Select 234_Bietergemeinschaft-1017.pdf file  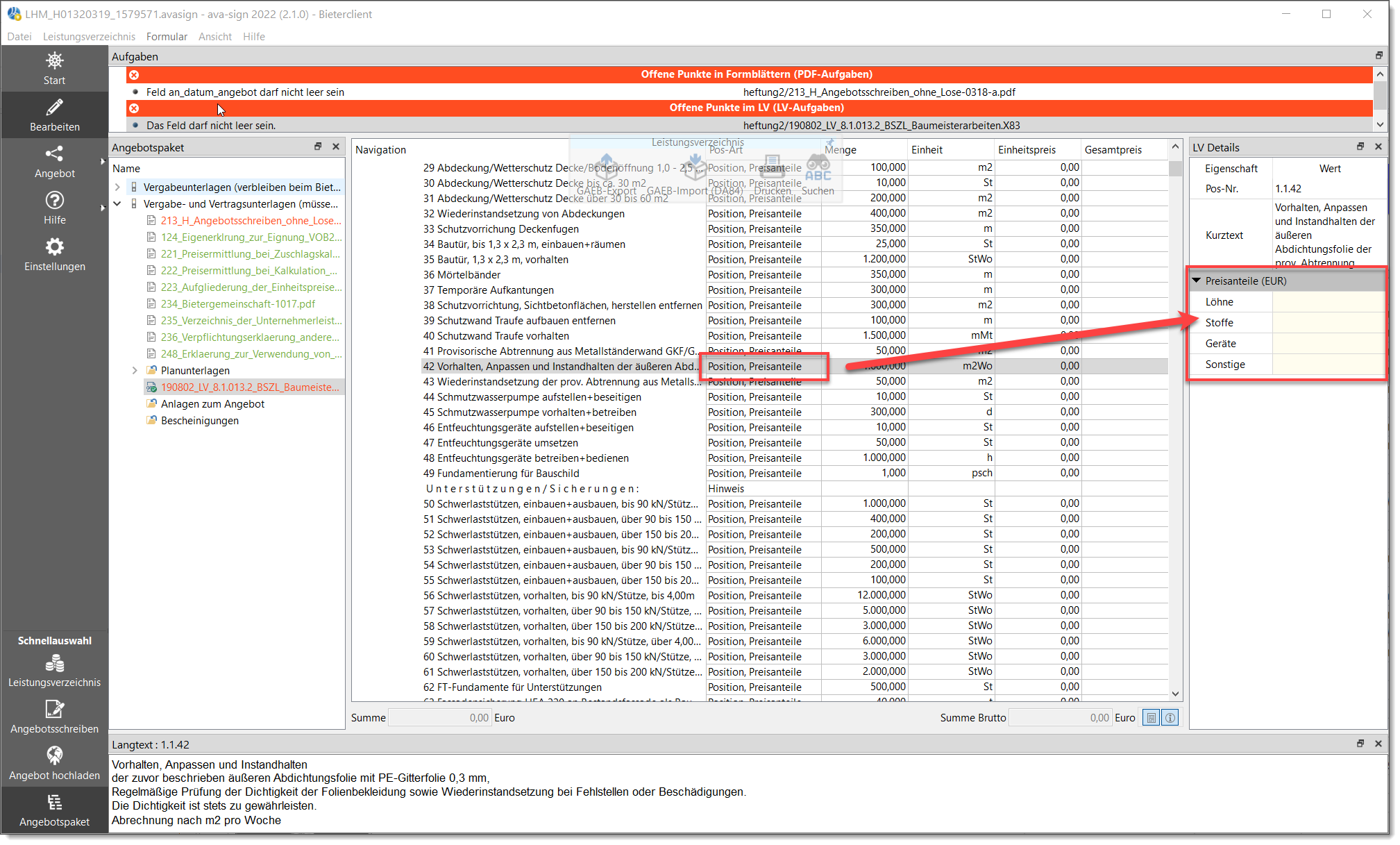coord(238,304)
